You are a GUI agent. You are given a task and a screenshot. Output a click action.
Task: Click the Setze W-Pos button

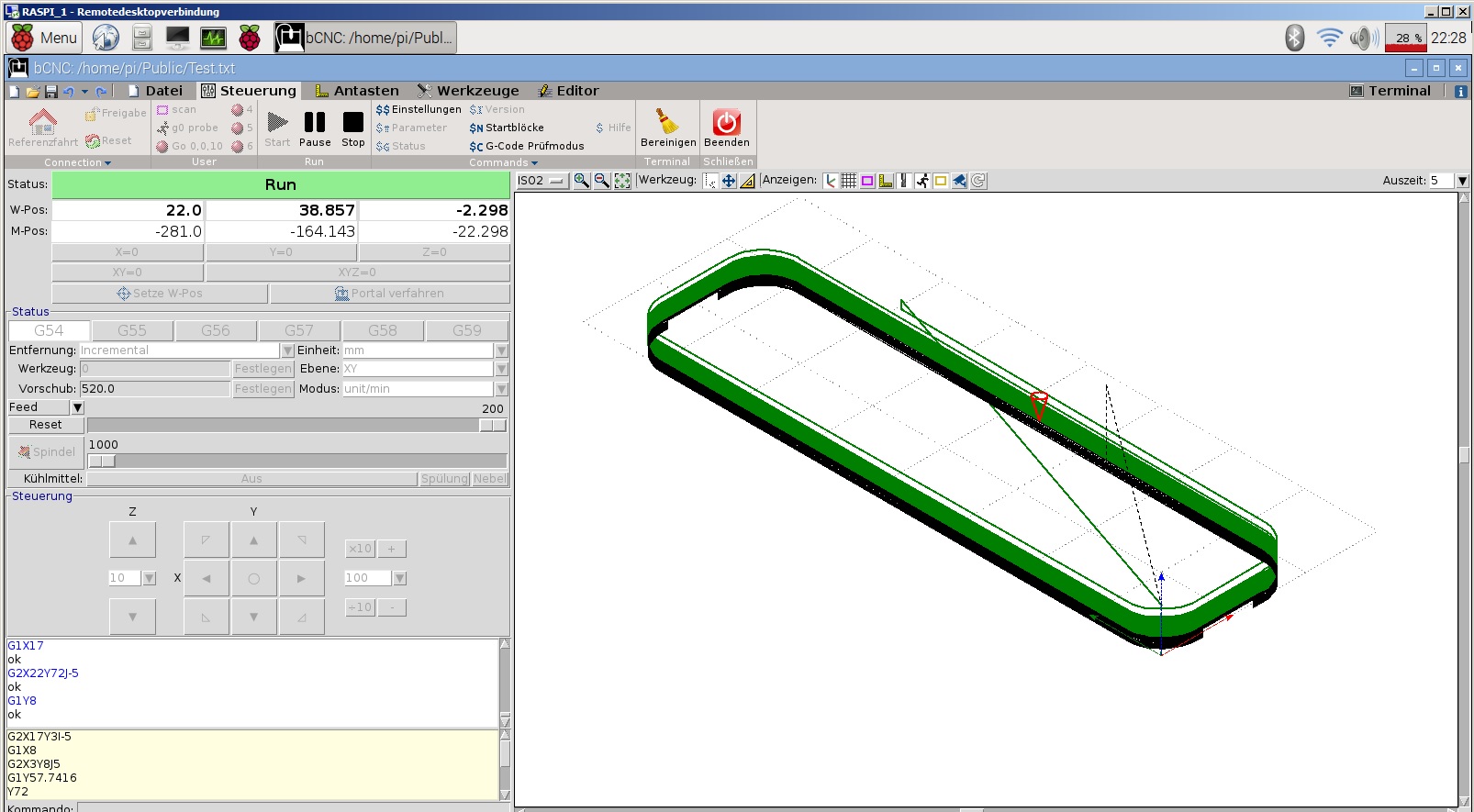click(160, 294)
